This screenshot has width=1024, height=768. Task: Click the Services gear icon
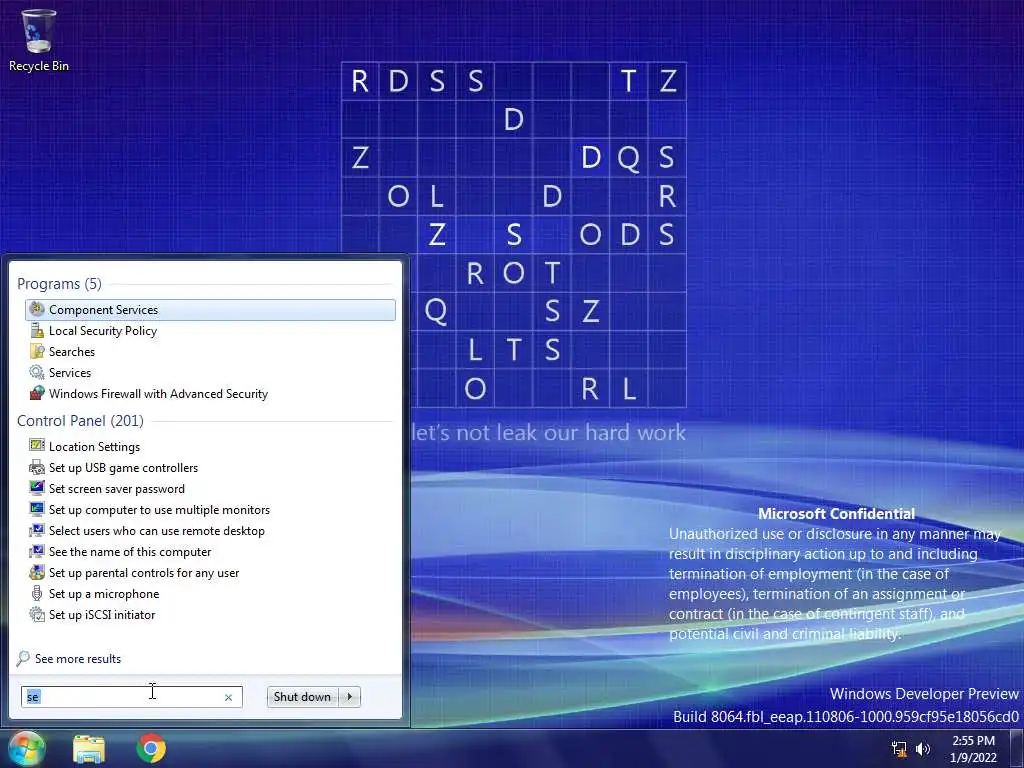click(x=37, y=372)
